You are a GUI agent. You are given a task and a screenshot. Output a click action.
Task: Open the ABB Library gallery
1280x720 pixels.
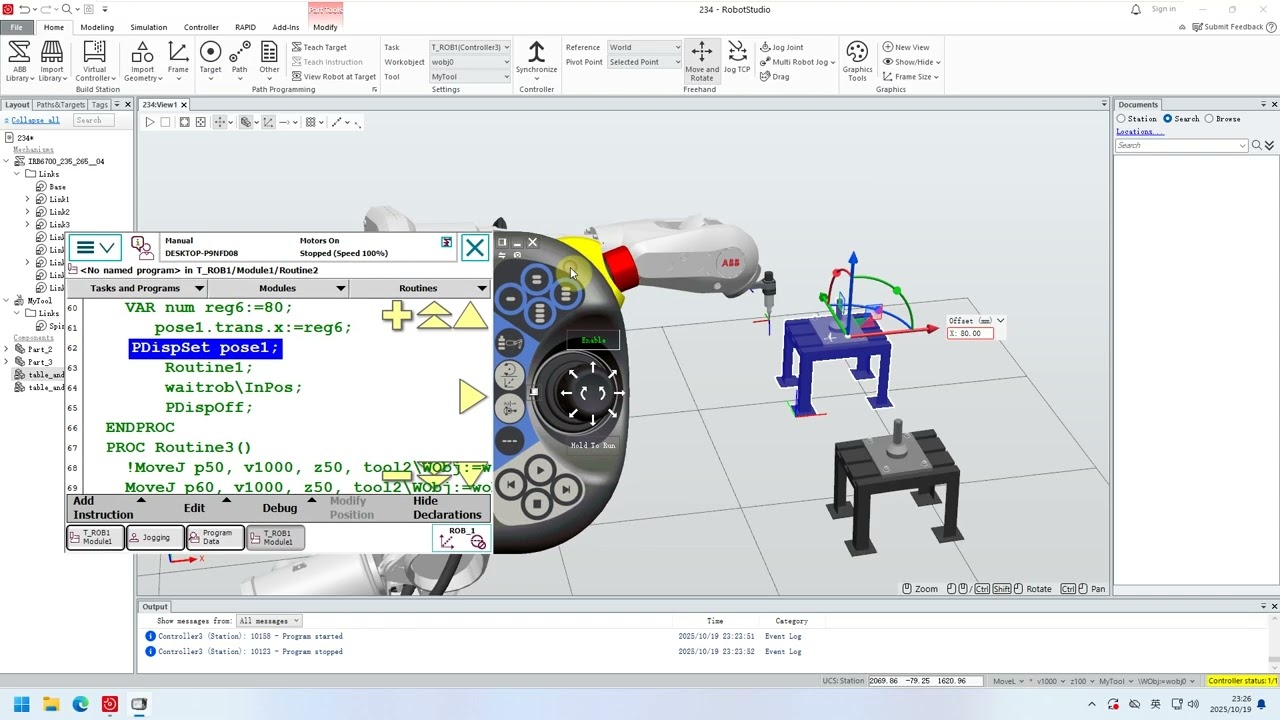19,62
